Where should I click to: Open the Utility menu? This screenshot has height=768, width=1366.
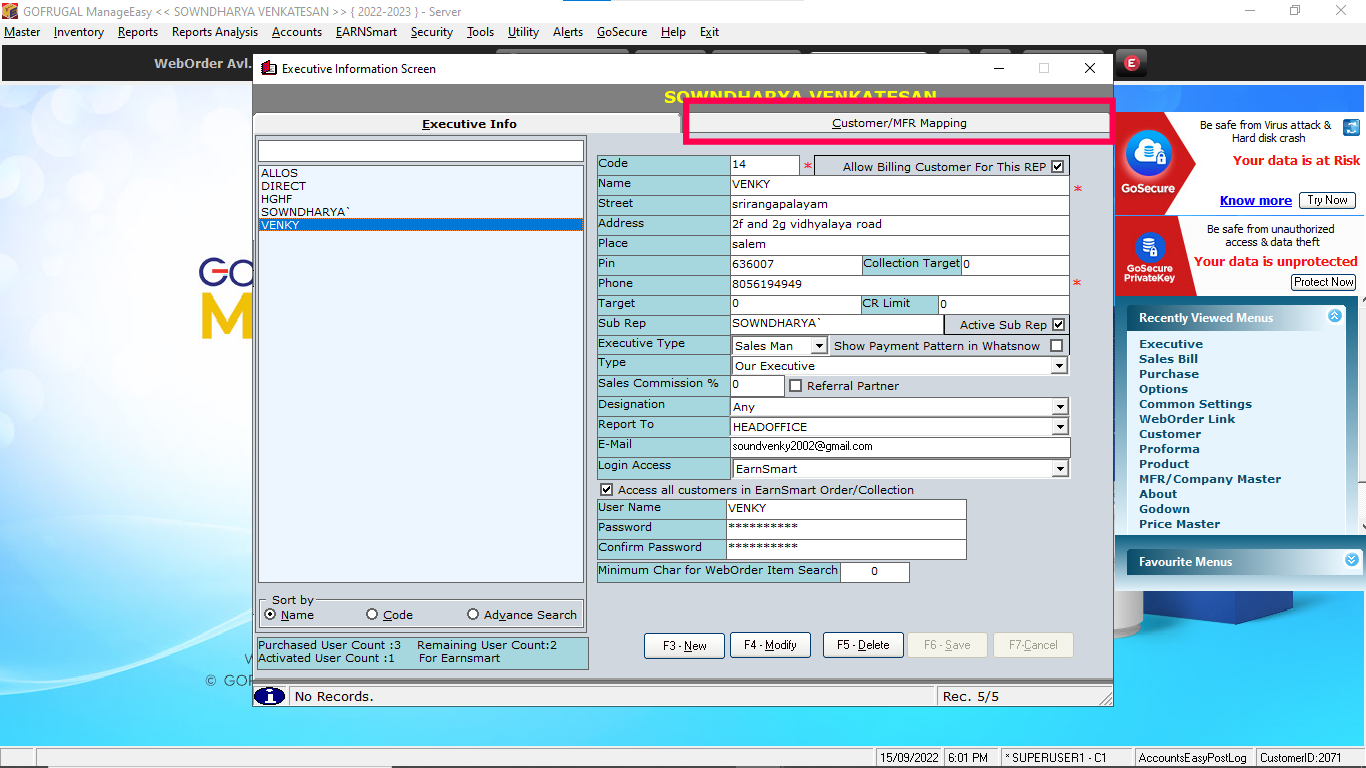point(523,32)
